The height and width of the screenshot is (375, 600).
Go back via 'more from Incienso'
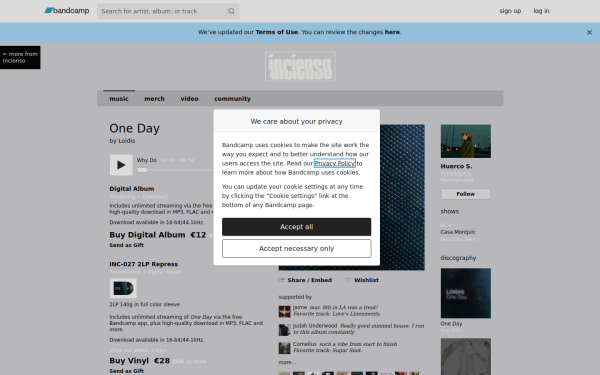(x=20, y=57)
